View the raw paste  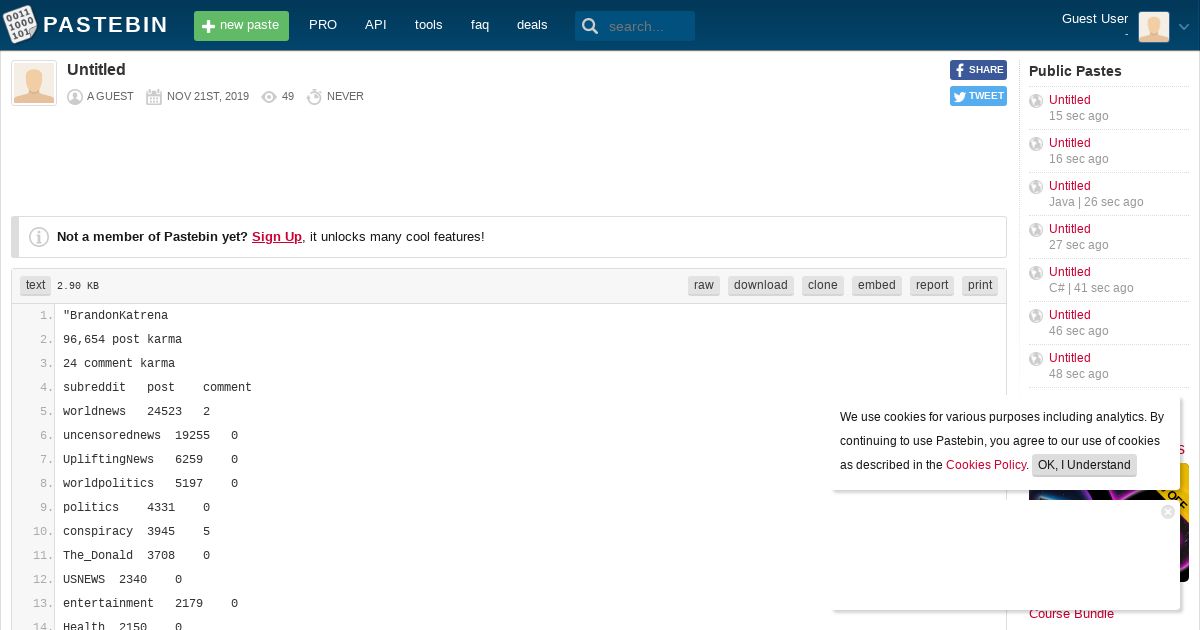704,285
